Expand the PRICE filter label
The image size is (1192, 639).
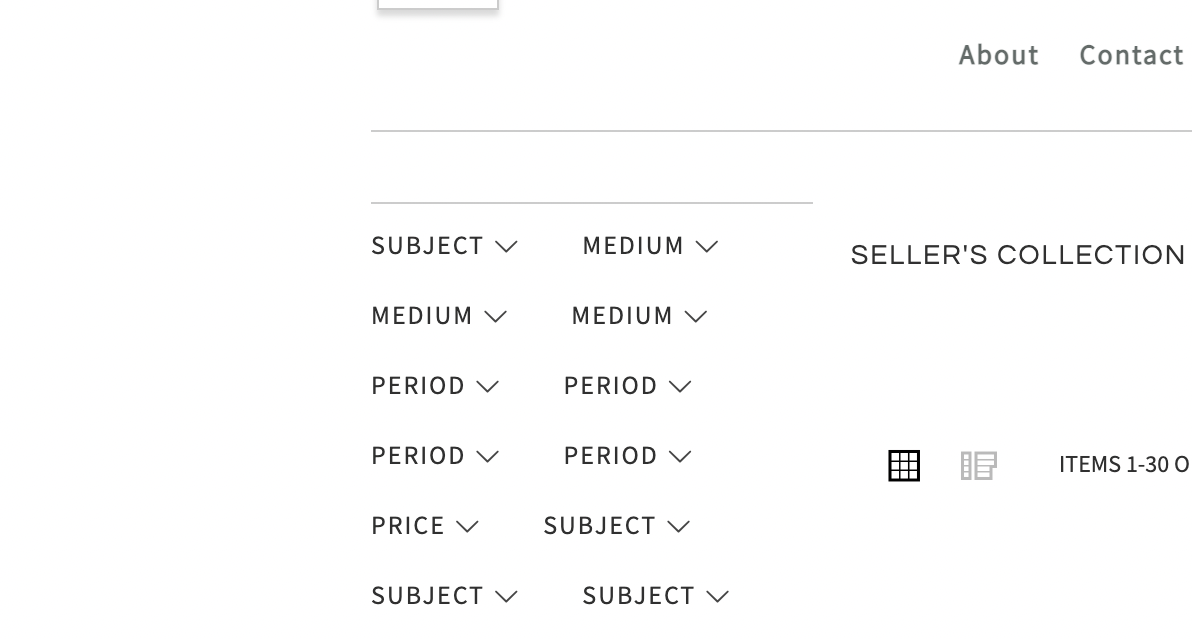pyautogui.click(x=408, y=526)
